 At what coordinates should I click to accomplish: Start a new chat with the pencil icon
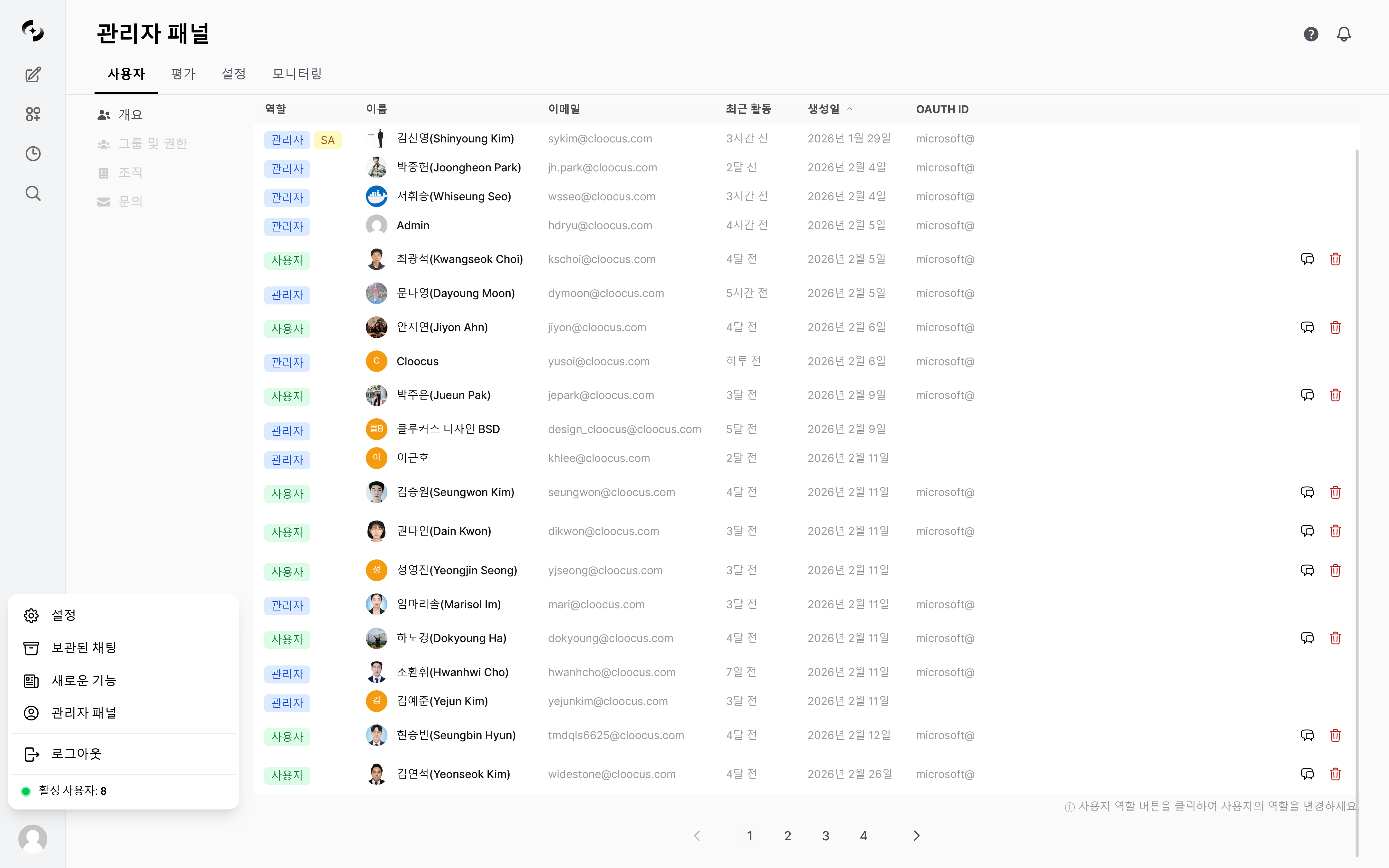(33, 75)
